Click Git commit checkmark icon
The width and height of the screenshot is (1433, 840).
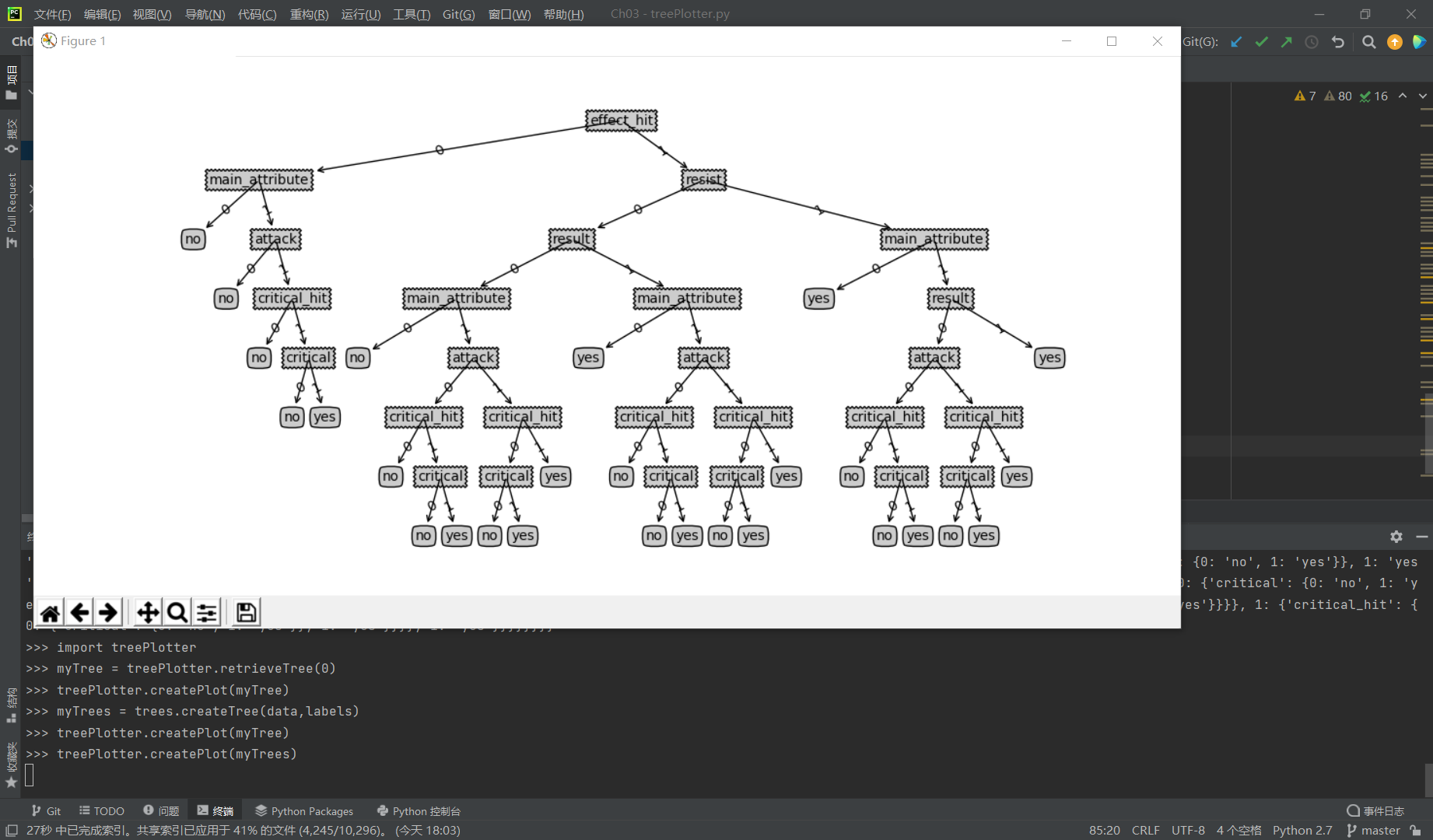coord(1262,42)
